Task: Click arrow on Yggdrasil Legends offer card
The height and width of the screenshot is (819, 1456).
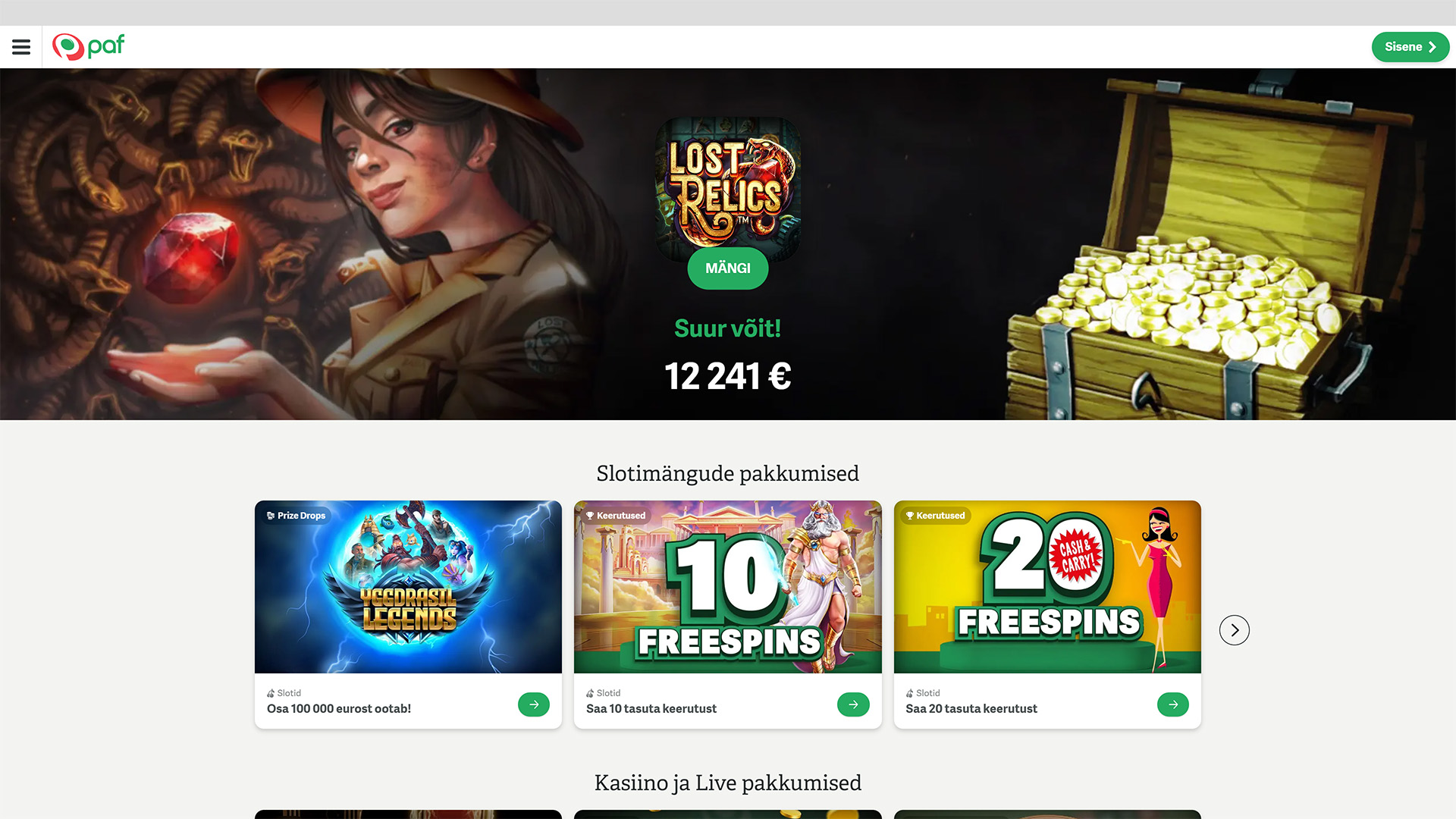Action: coord(533,704)
